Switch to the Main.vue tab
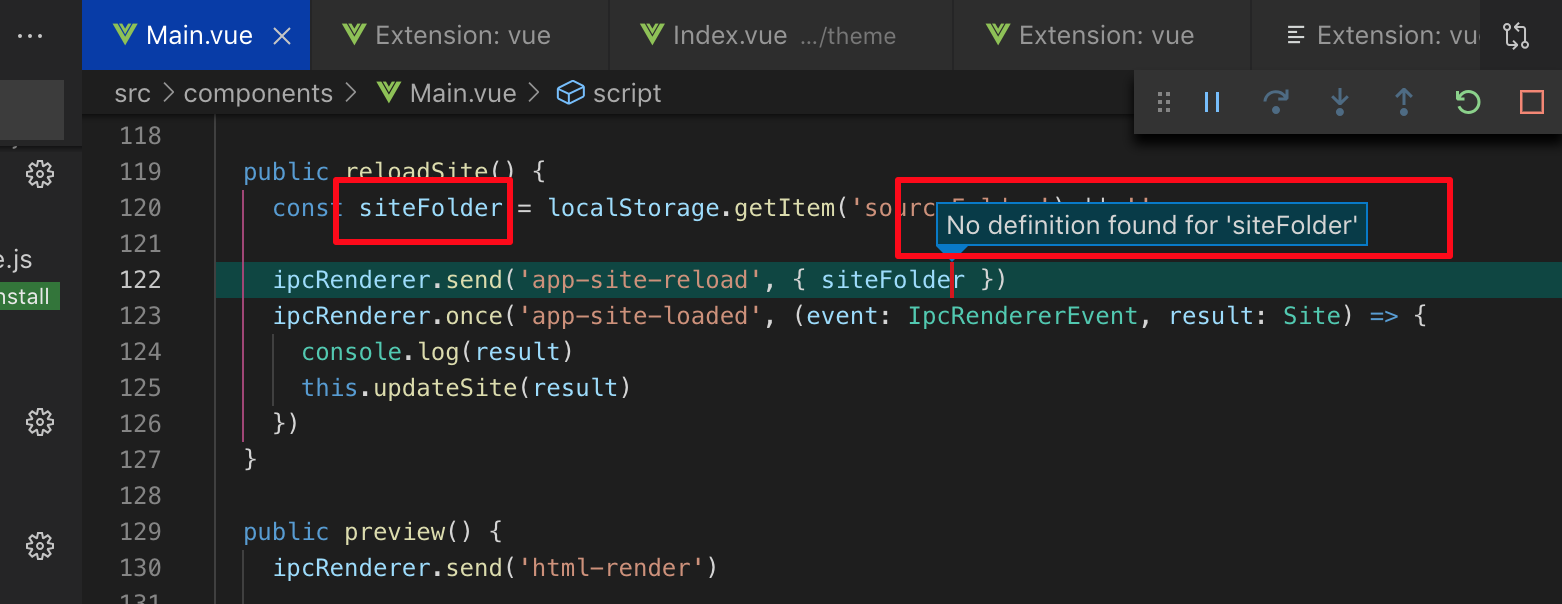The image size is (1562, 604). (197, 35)
